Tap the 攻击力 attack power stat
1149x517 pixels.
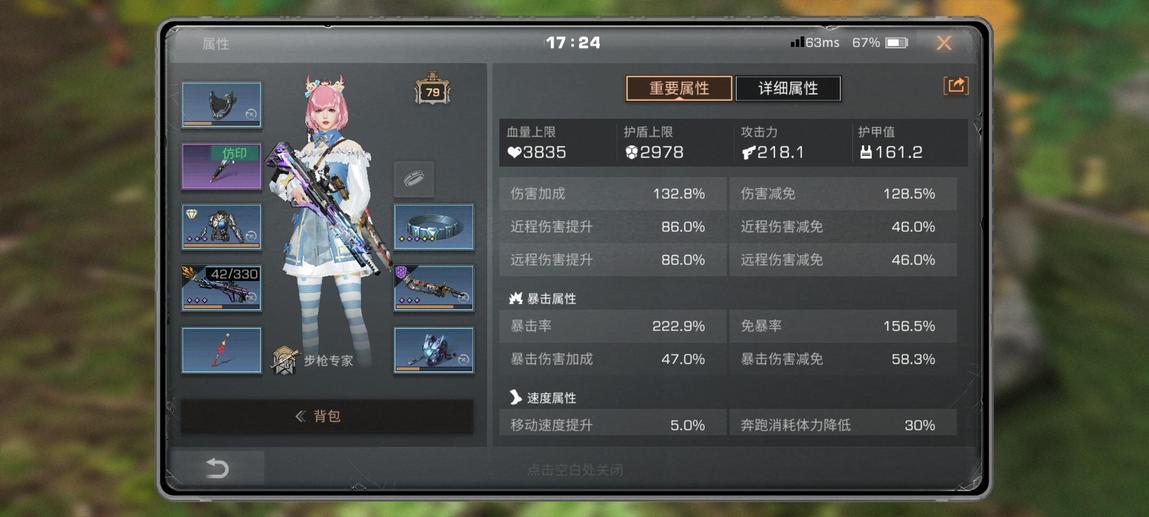pyautogui.click(x=791, y=143)
